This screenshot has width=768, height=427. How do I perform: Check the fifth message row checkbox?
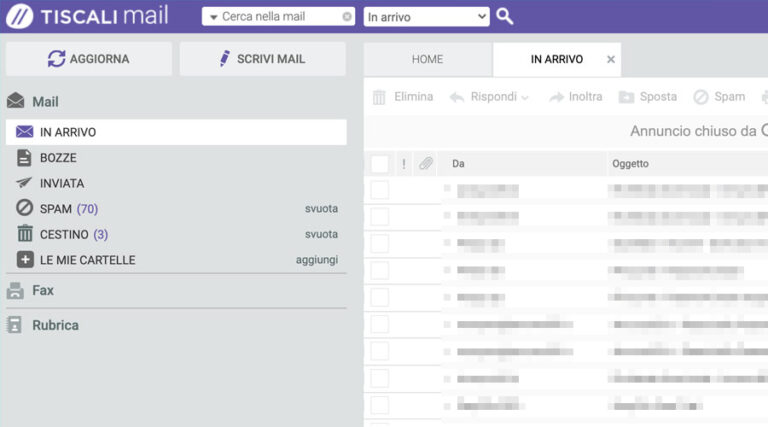[x=380, y=297]
